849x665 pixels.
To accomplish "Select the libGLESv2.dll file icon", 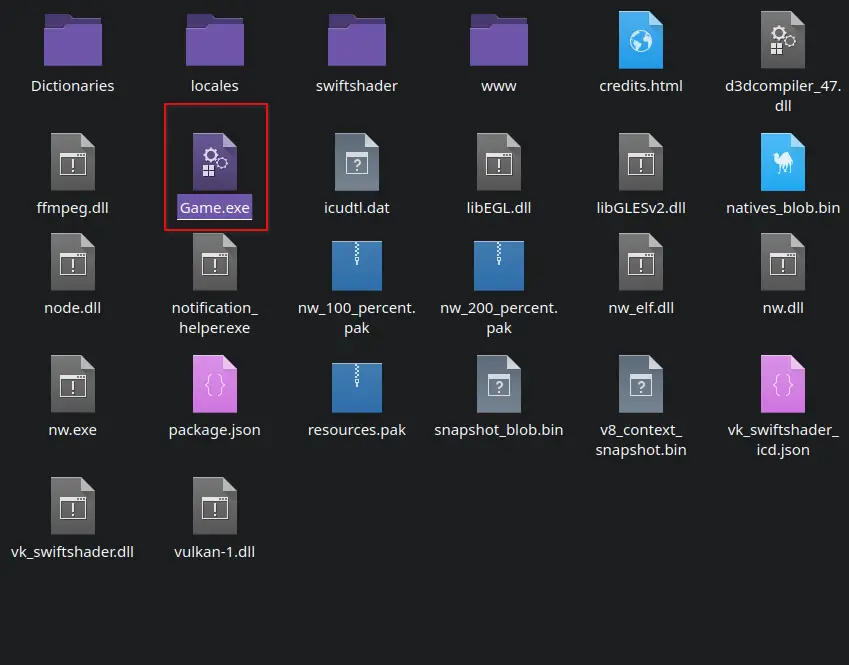I will pos(641,162).
